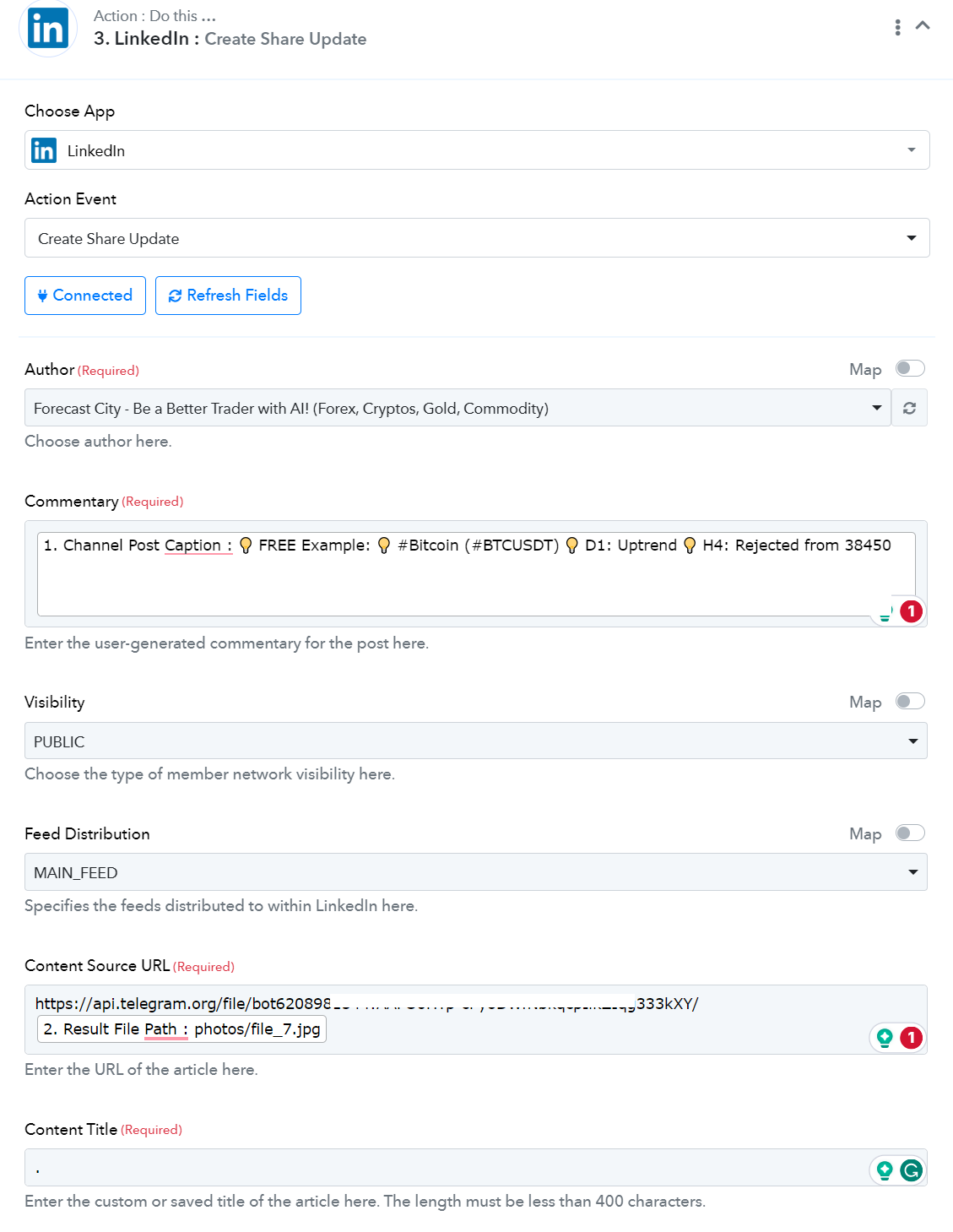Collapse the LinkedIn action step
The width and height of the screenshot is (953, 1232).
coord(923,25)
